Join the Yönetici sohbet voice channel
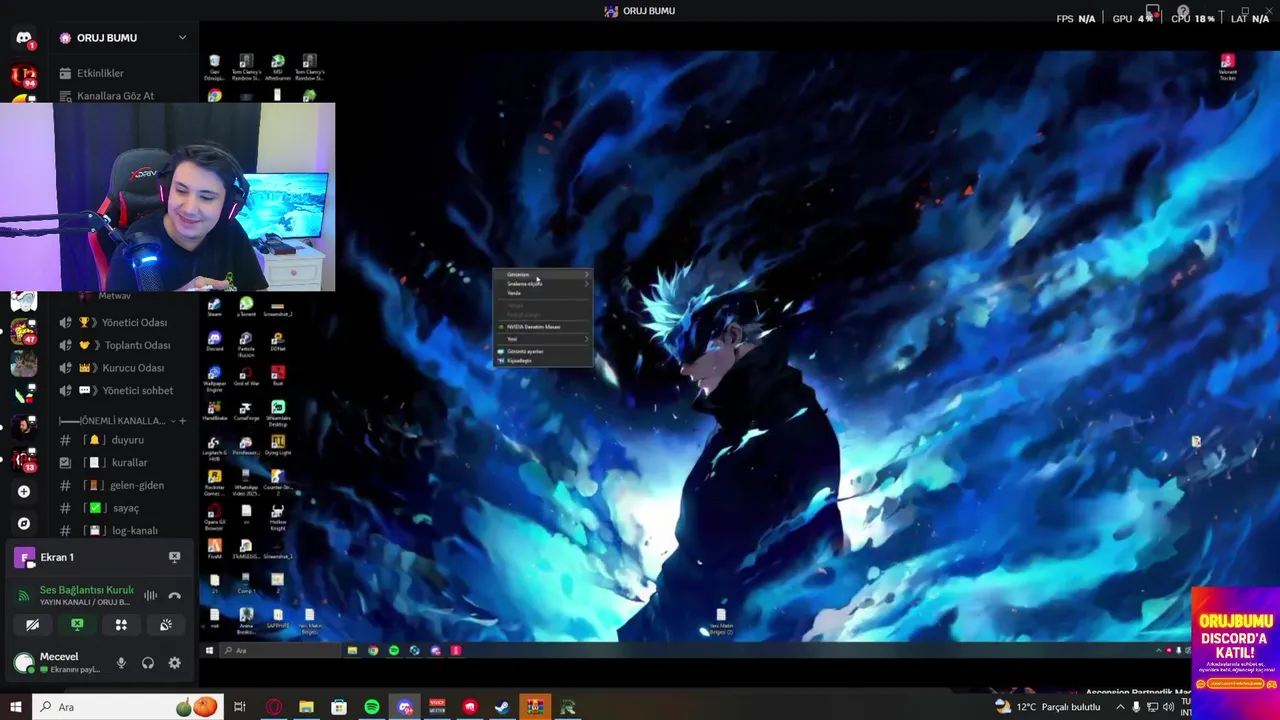 (123, 391)
